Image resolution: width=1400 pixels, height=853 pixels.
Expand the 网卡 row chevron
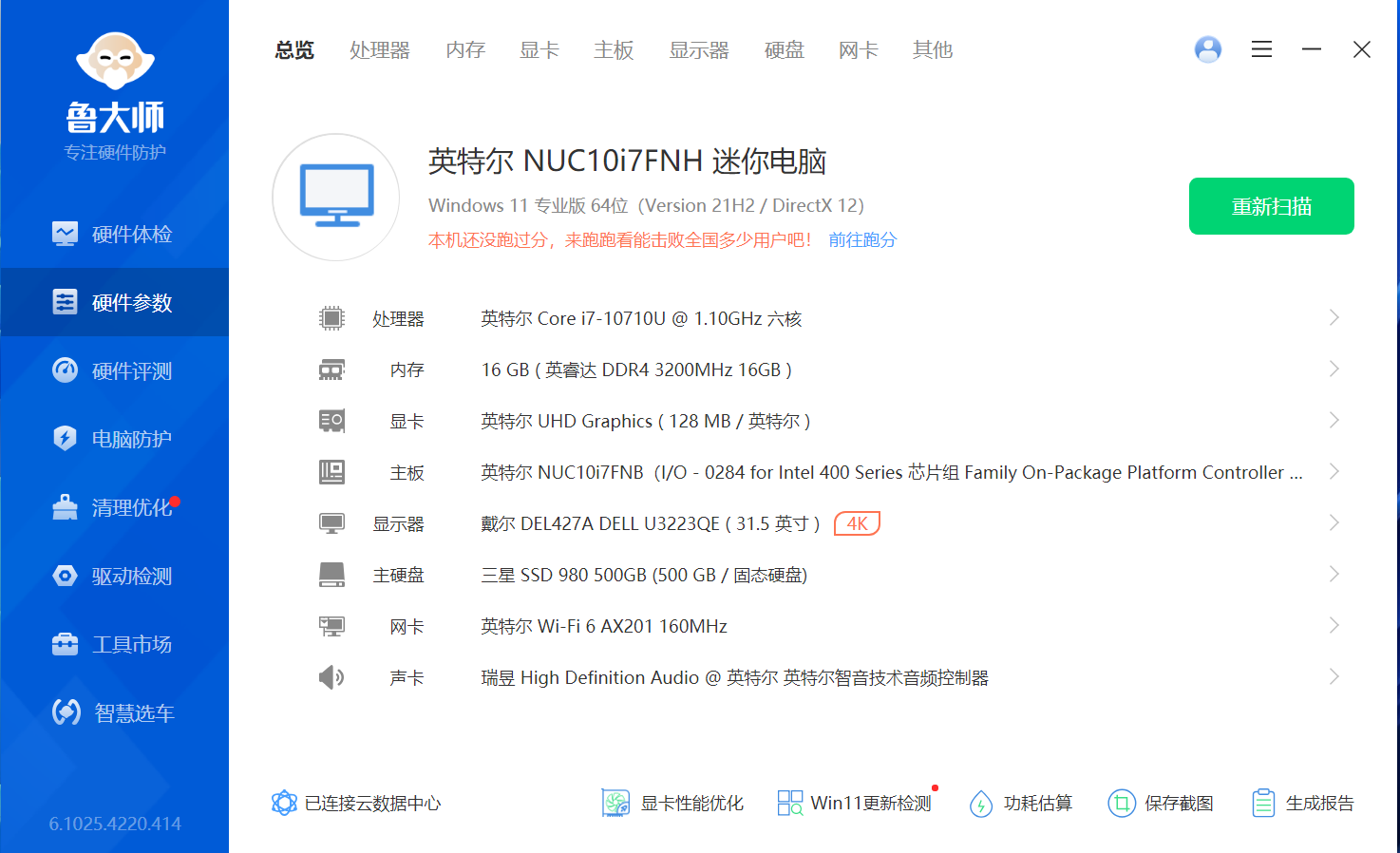(x=1334, y=625)
